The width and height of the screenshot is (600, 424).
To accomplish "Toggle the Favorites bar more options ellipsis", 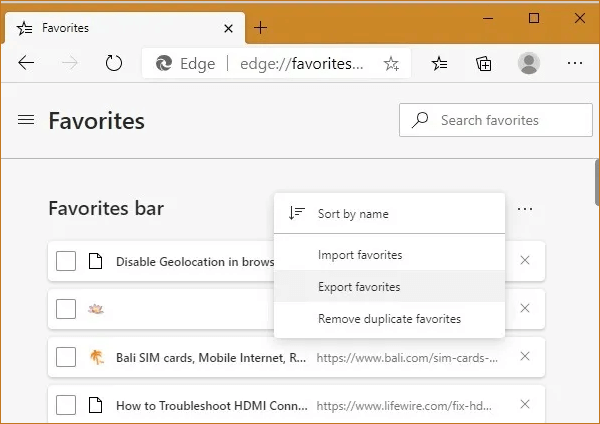I will click(x=525, y=210).
